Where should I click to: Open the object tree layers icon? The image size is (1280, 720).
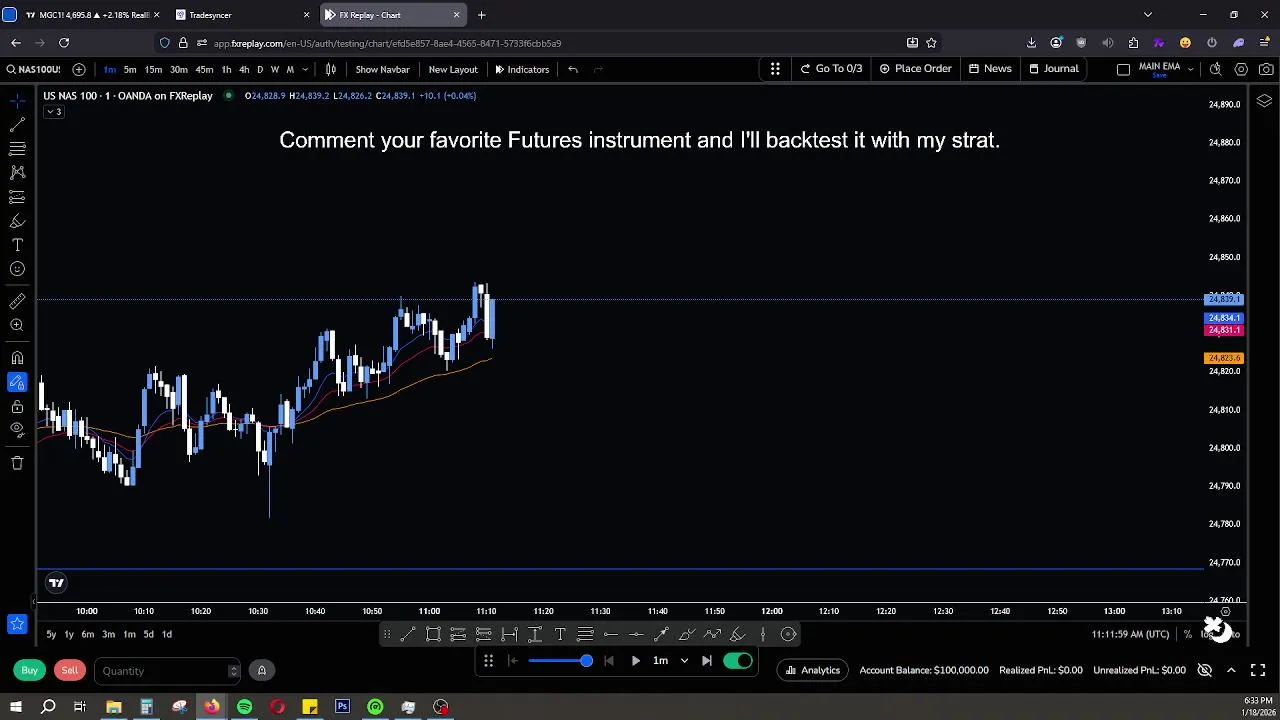coord(1264,101)
